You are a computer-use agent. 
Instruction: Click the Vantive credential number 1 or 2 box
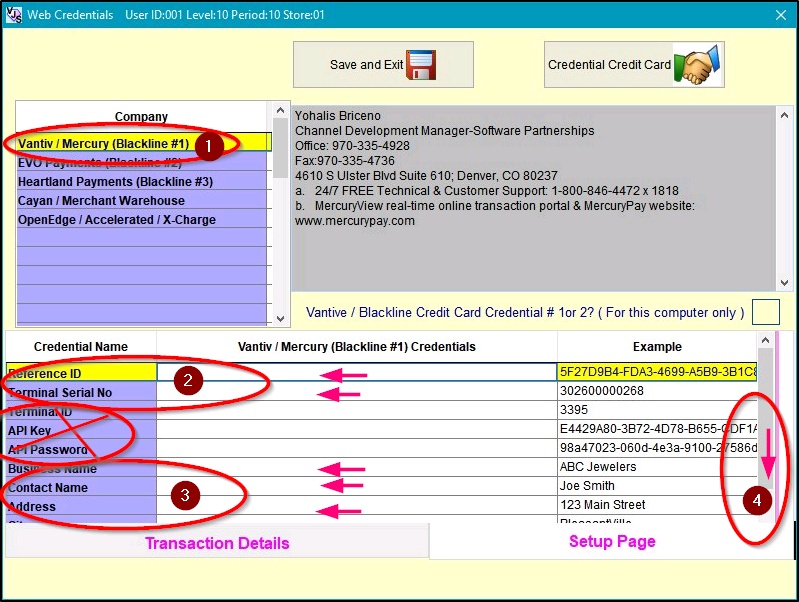coord(765,312)
